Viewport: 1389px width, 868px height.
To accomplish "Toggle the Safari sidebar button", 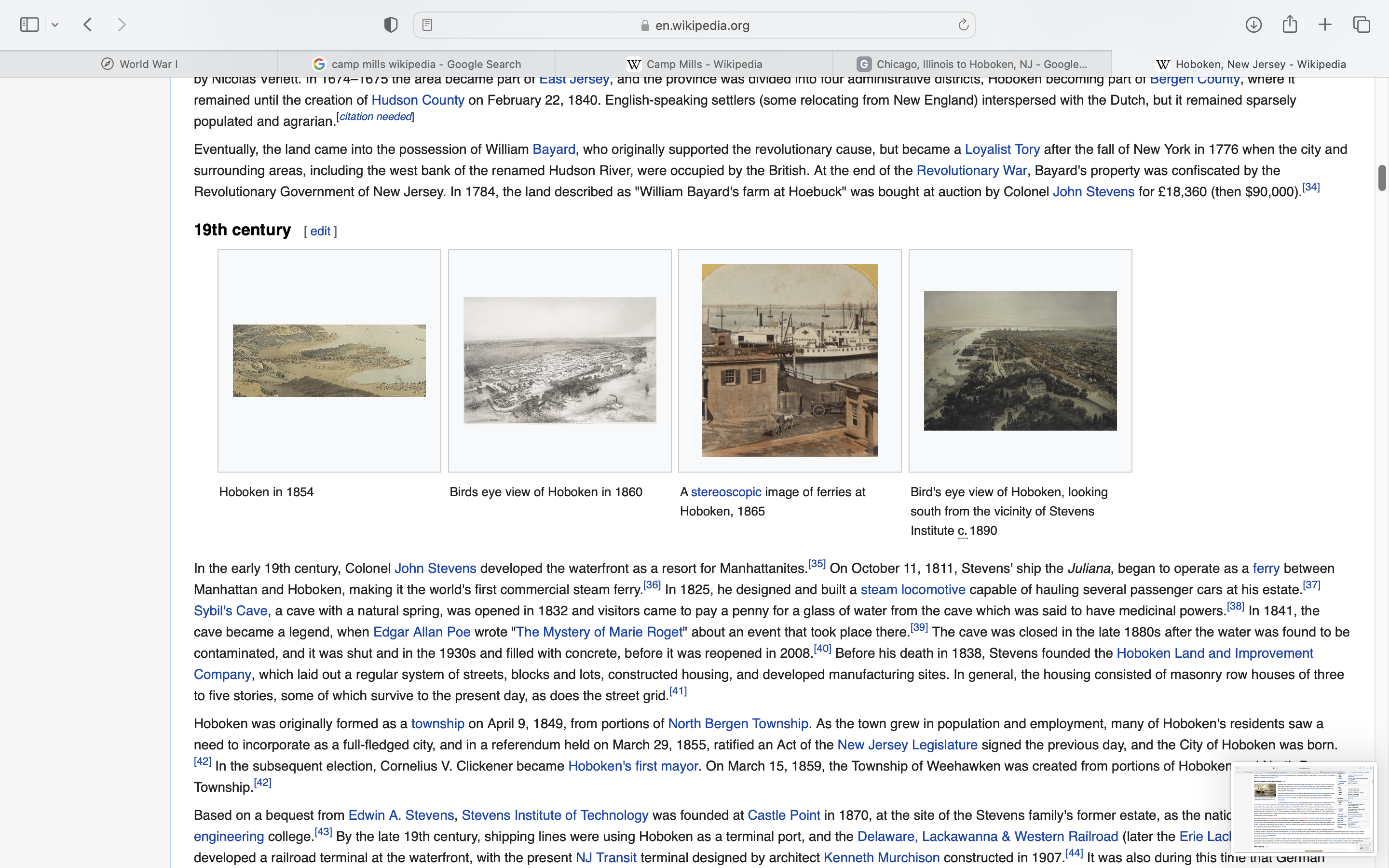I will [29, 25].
